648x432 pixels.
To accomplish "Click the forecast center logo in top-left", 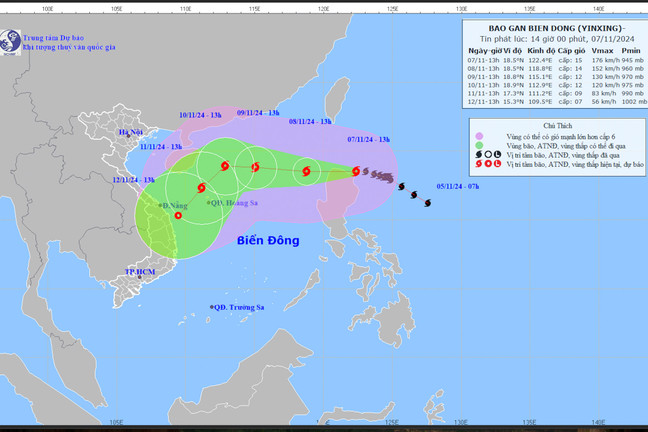I will [x=11, y=42].
